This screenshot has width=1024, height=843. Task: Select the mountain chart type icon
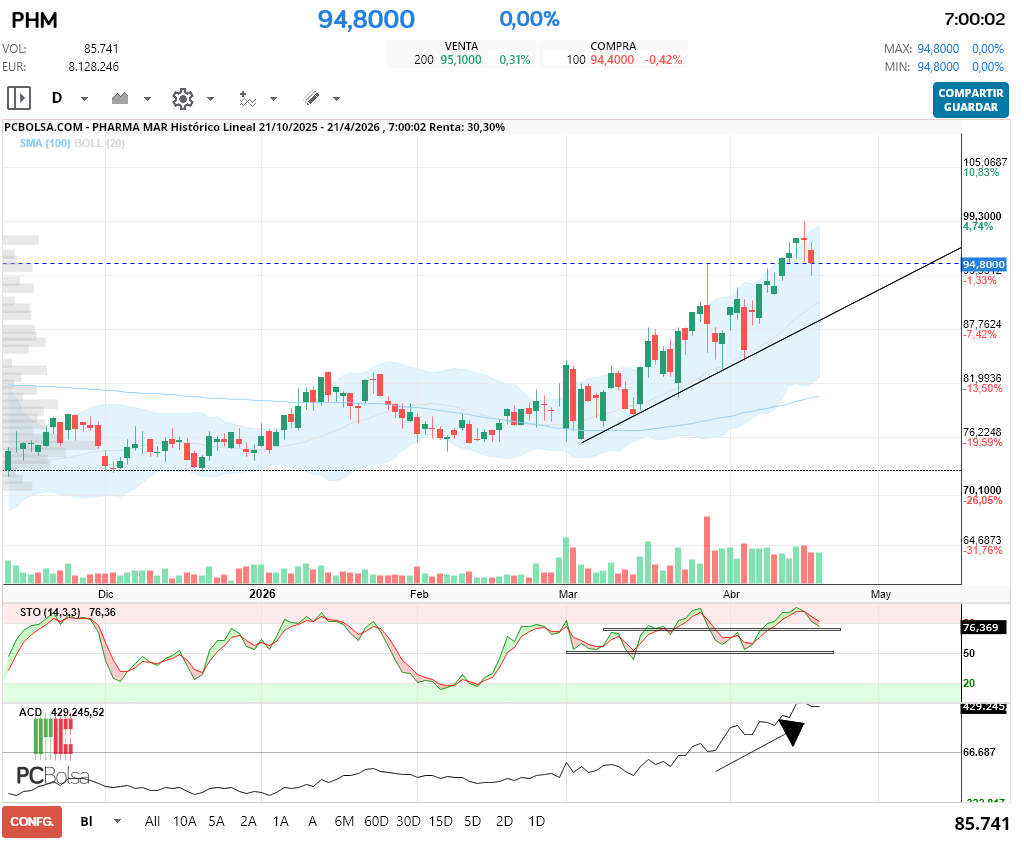[x=121, y=97]
